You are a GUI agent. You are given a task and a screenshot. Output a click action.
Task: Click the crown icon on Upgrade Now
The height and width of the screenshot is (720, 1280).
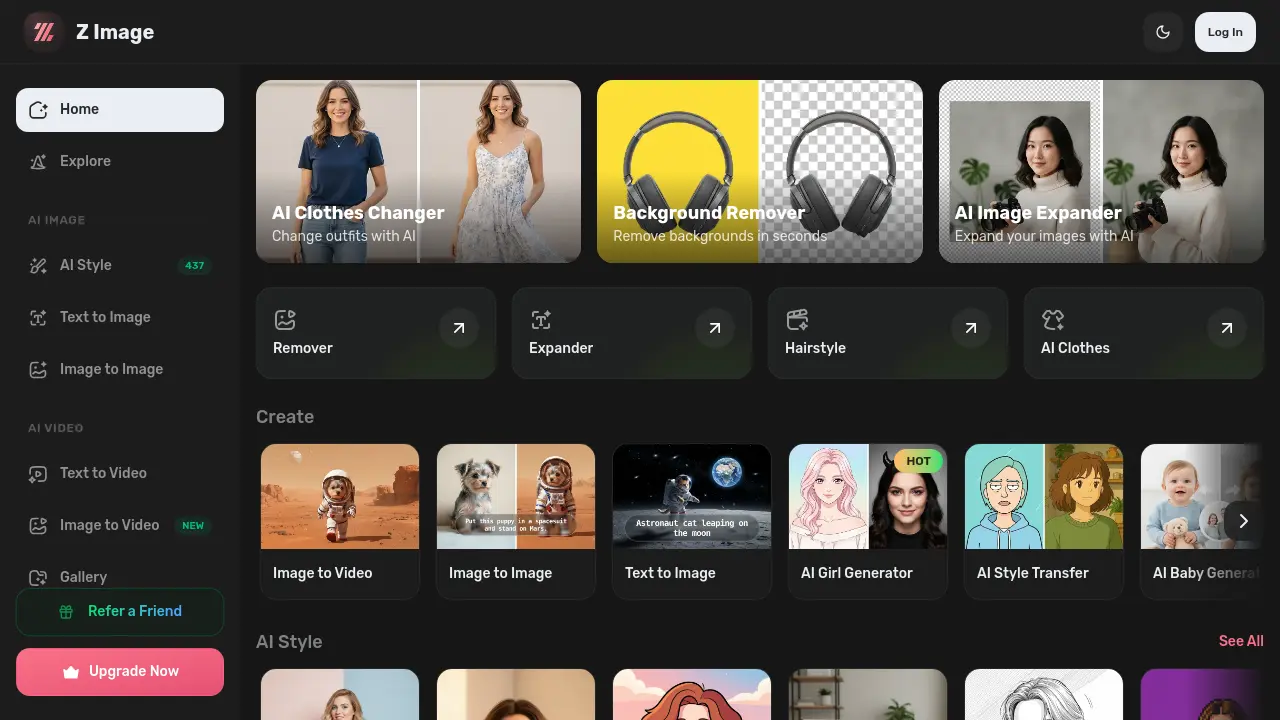[x=70, y=672]
